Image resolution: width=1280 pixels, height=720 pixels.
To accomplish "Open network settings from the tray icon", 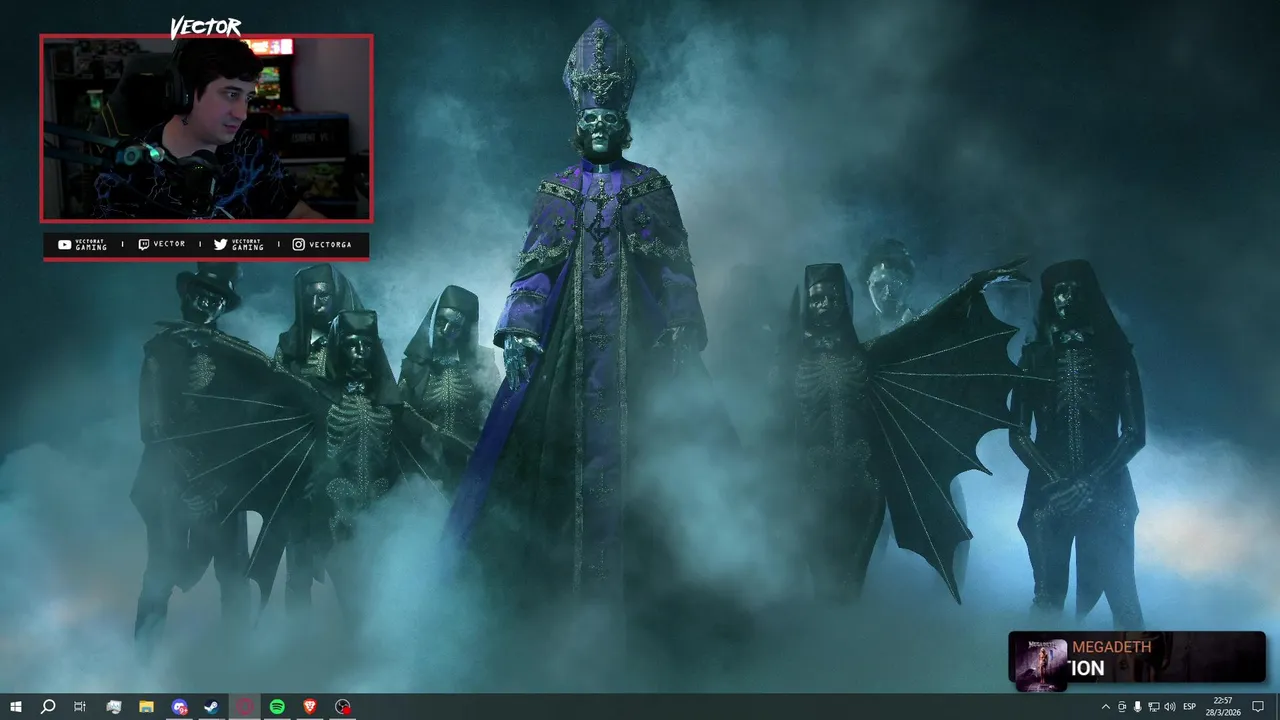I will pos(1154,707).
